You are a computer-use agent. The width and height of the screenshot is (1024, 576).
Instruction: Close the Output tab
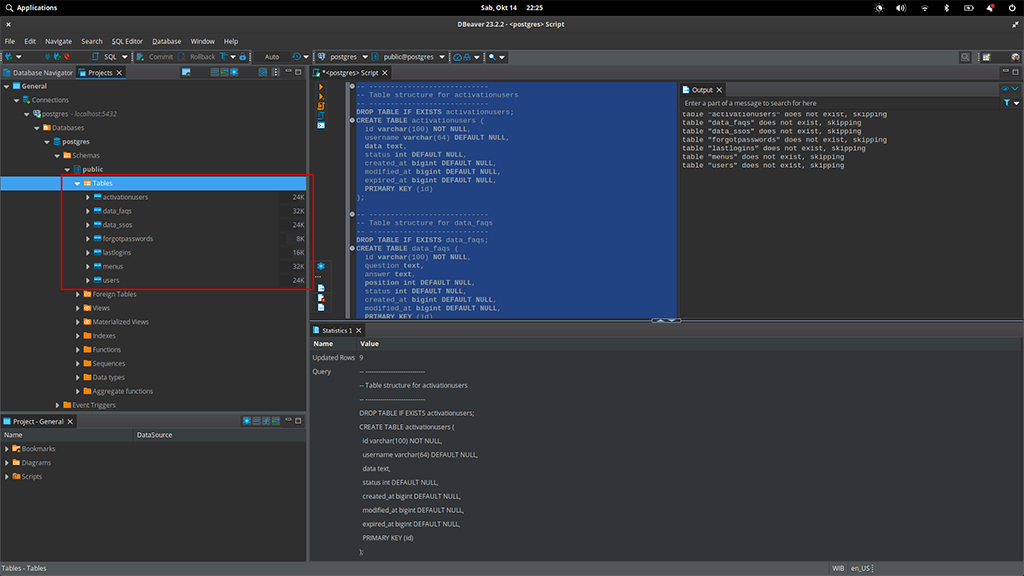(719, 90)
